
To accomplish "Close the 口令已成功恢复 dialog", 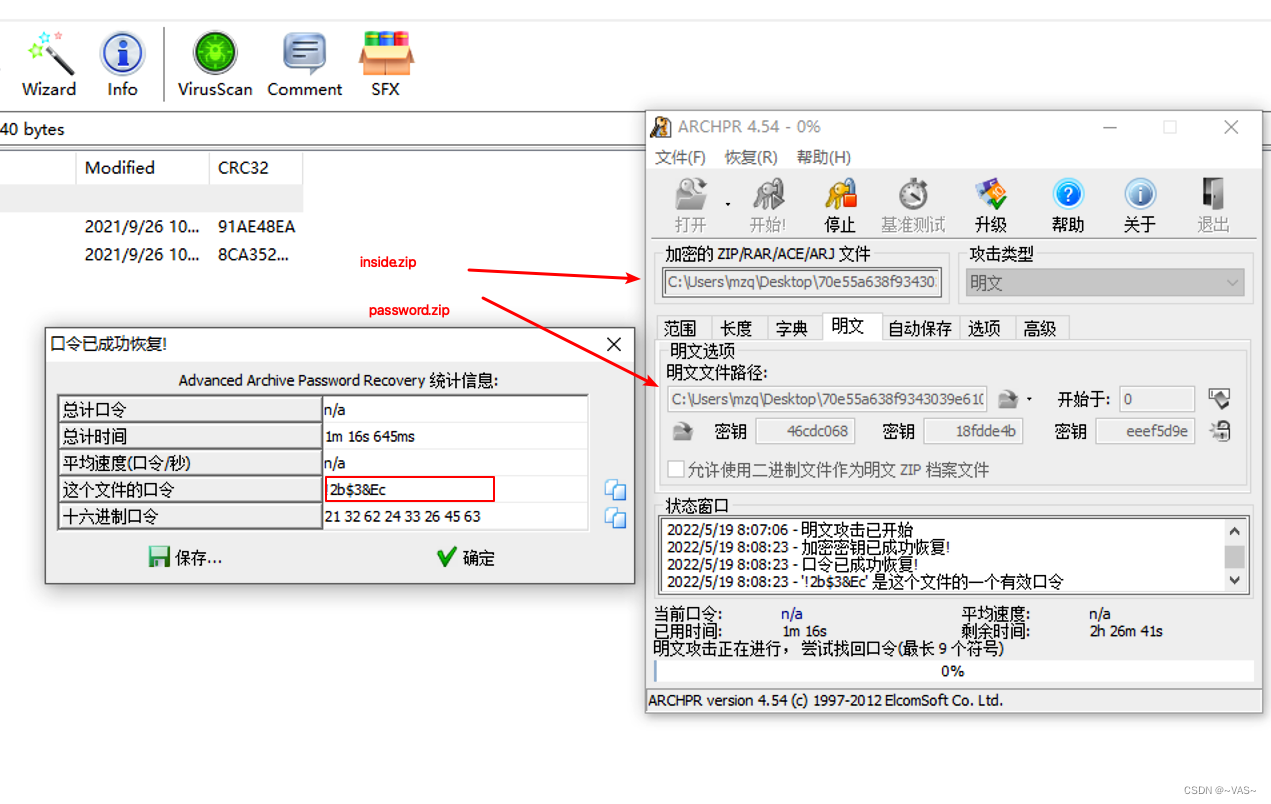I will 614,344.
